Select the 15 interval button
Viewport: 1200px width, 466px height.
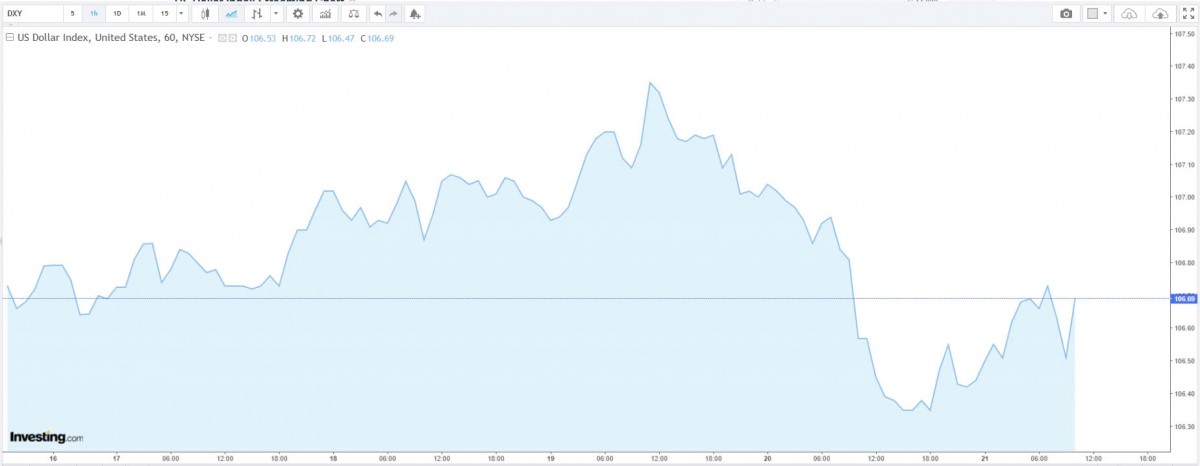coord(164,14)
